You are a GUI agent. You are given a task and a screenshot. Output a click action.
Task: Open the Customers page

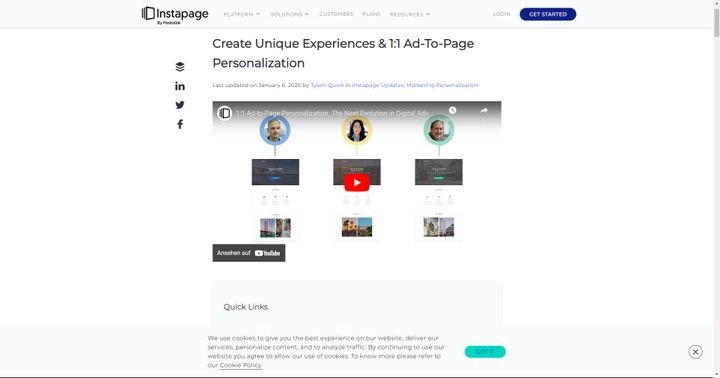(336, 14)
